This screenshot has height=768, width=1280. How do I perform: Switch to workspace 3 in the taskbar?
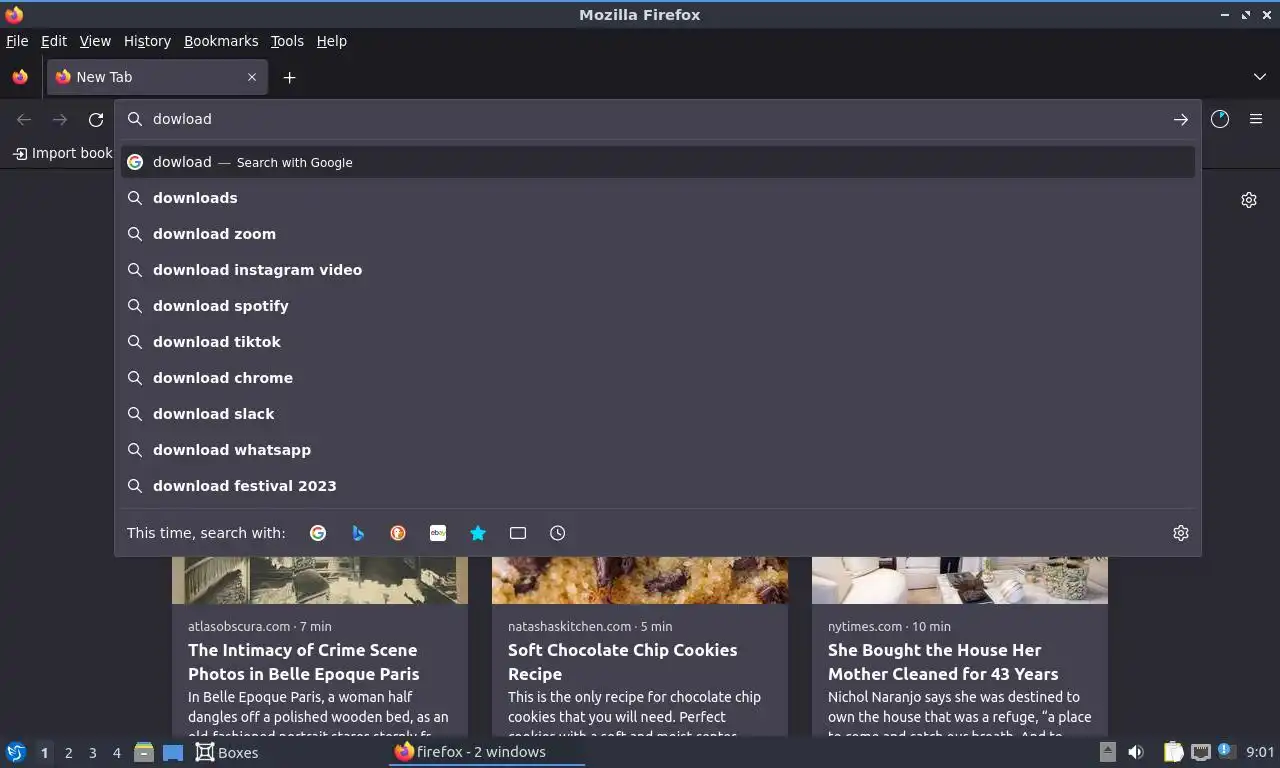[93, 753]
